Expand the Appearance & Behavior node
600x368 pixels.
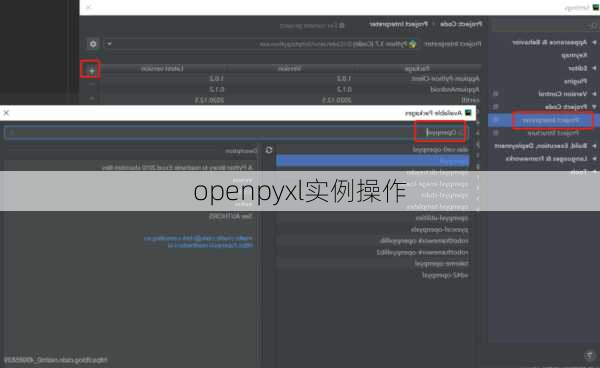pos(594,42)
